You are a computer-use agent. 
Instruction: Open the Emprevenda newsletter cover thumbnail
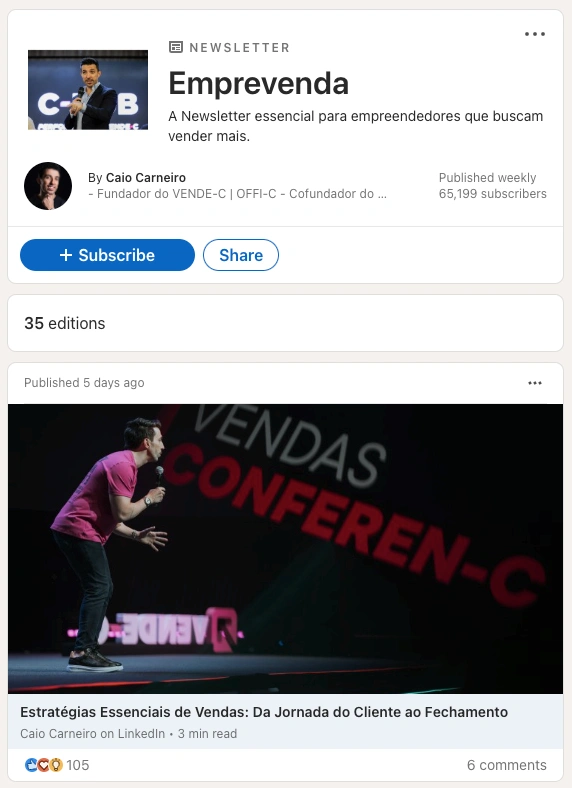coord(88,90)
